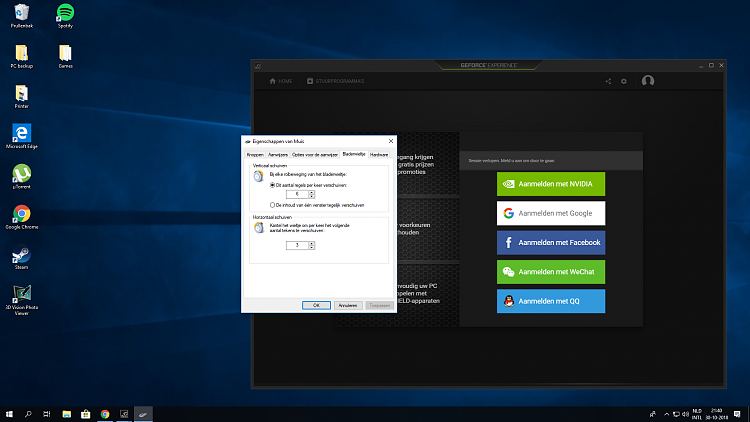Increase vertical scroll lines spinner value
This screenshot has height=422, width=750.
click(x=311, y=192)
